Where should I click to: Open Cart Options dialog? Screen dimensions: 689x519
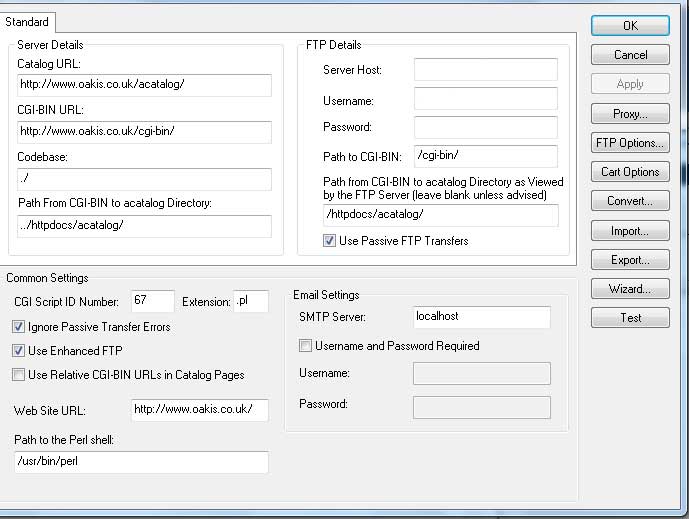[629, 172]
